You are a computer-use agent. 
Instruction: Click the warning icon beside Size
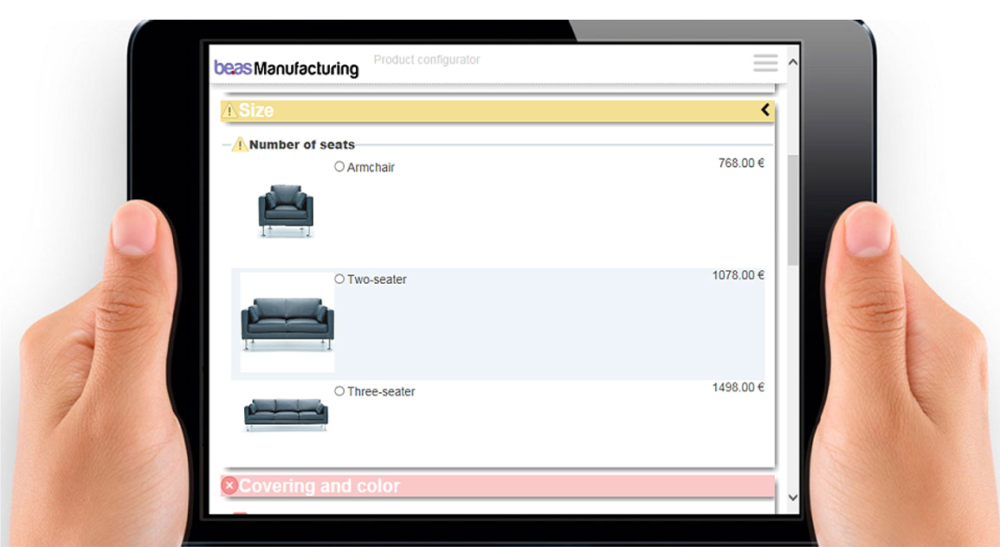(x=230, y=110)
